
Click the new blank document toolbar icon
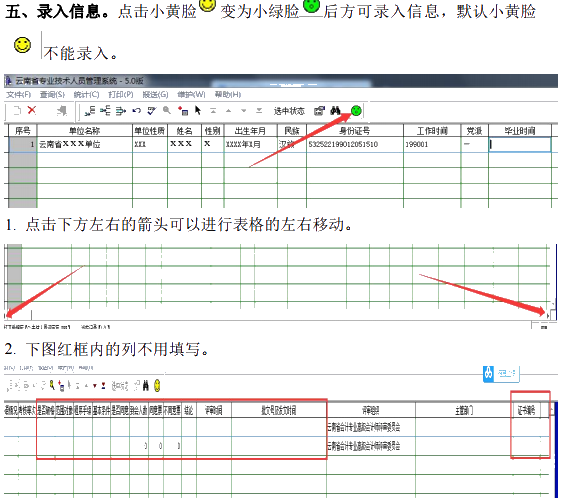point(17,110)
